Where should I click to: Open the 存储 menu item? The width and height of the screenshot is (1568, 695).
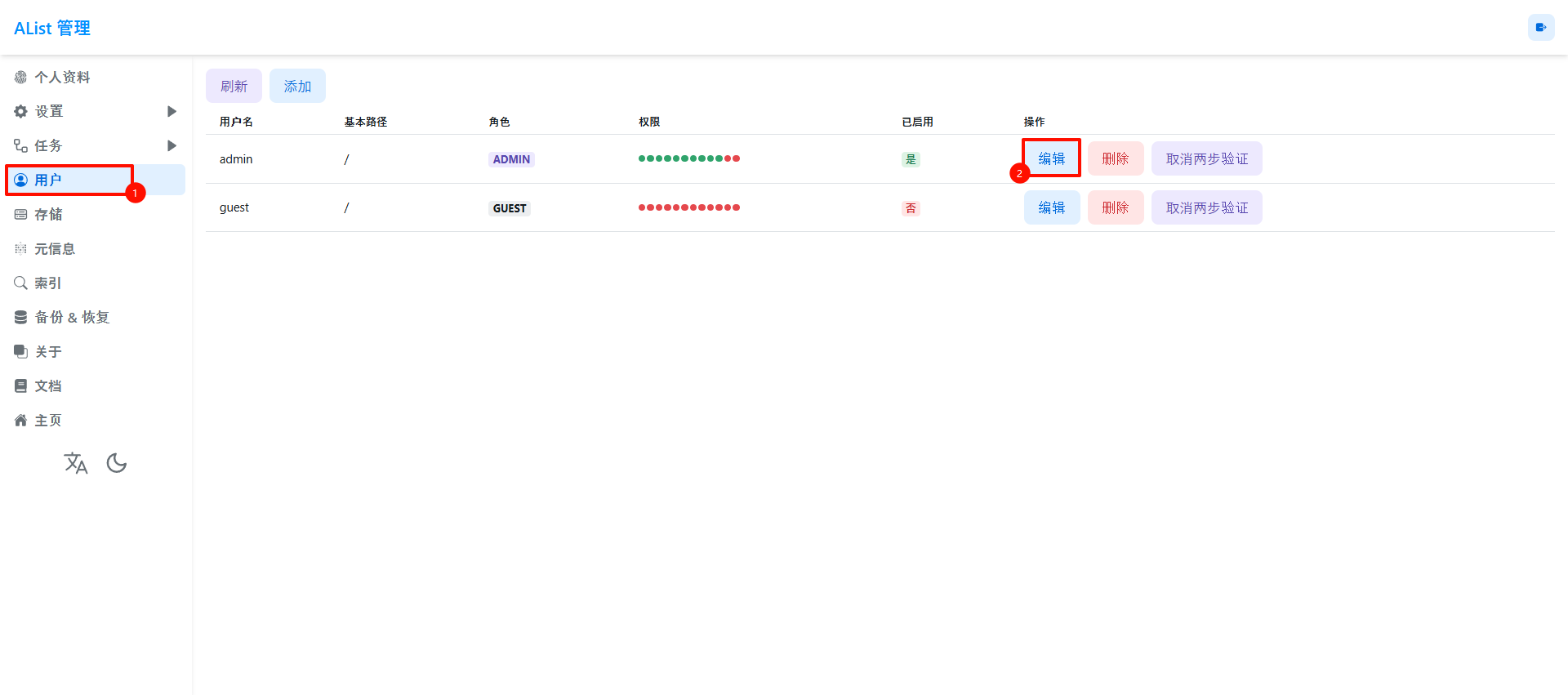coord(48,215)
